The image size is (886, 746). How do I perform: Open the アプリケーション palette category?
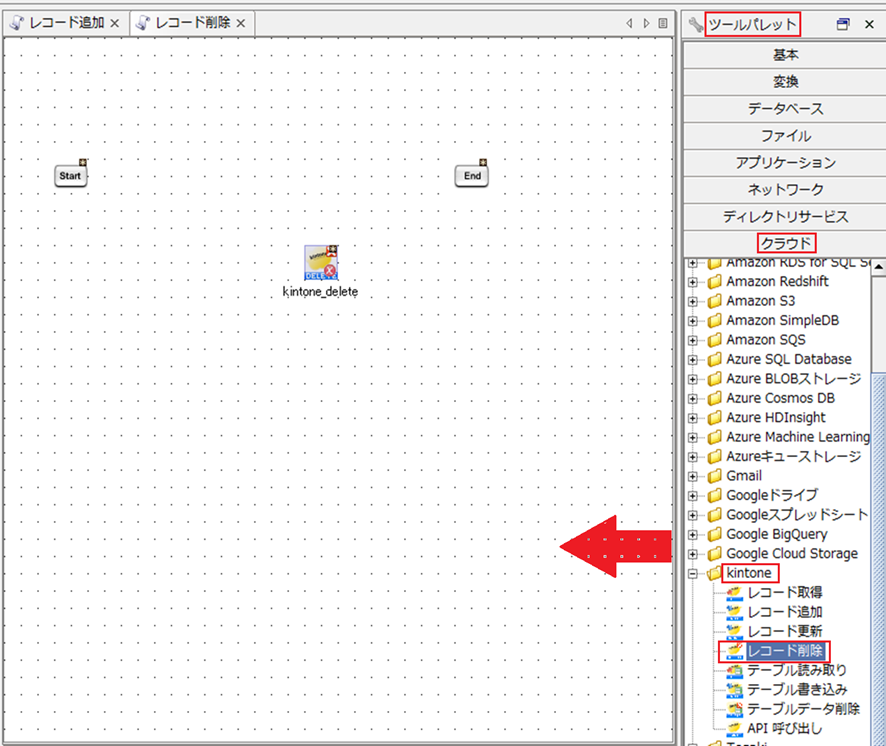(x=785, y=163)
